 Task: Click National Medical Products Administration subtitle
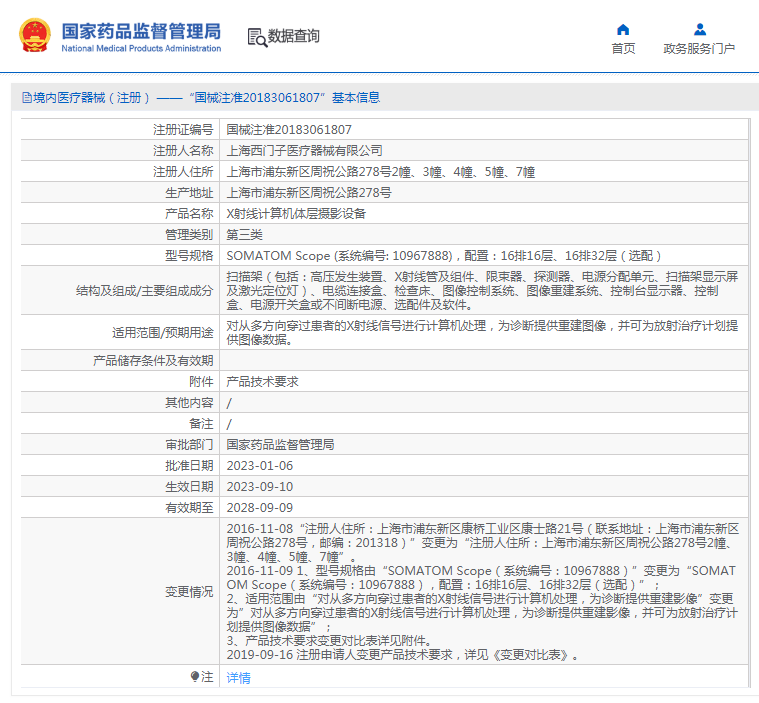(141, 48)
